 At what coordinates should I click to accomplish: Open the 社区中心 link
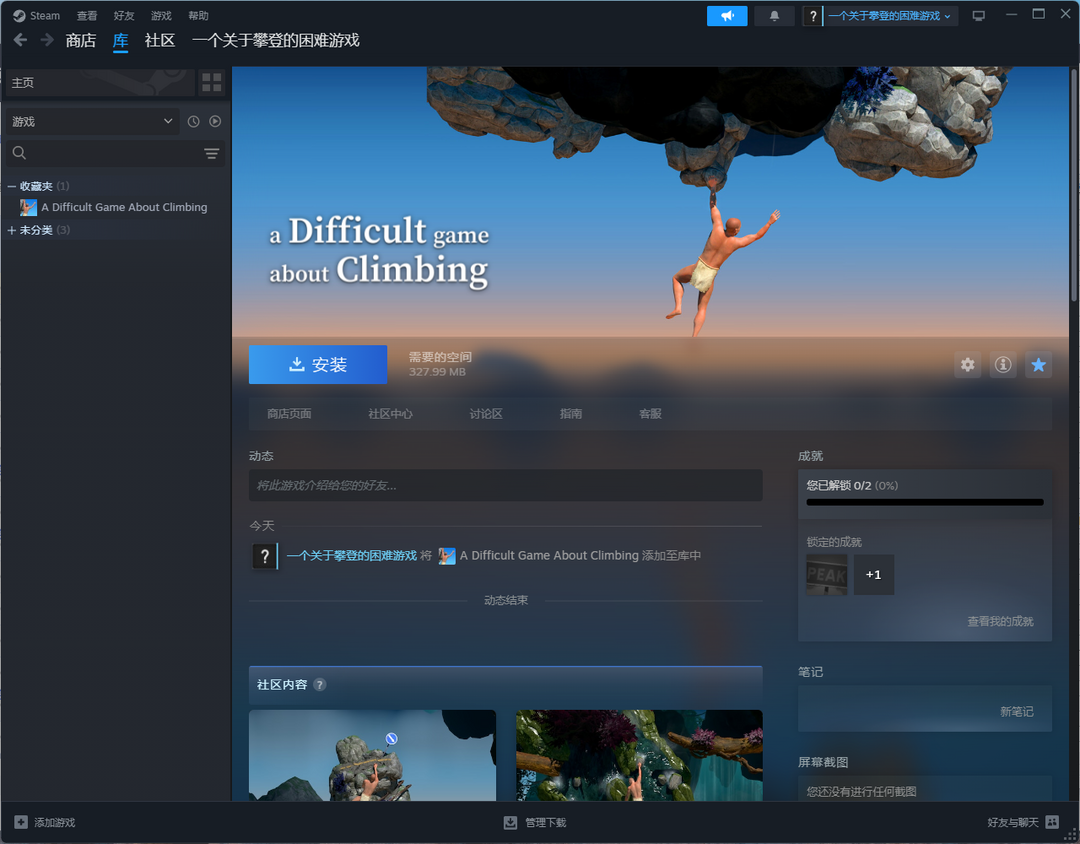(x=391, y=413)
